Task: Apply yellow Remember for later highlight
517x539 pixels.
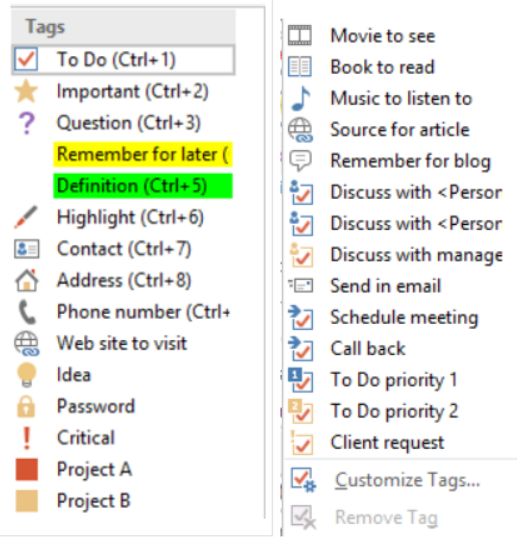Action: 143,154
